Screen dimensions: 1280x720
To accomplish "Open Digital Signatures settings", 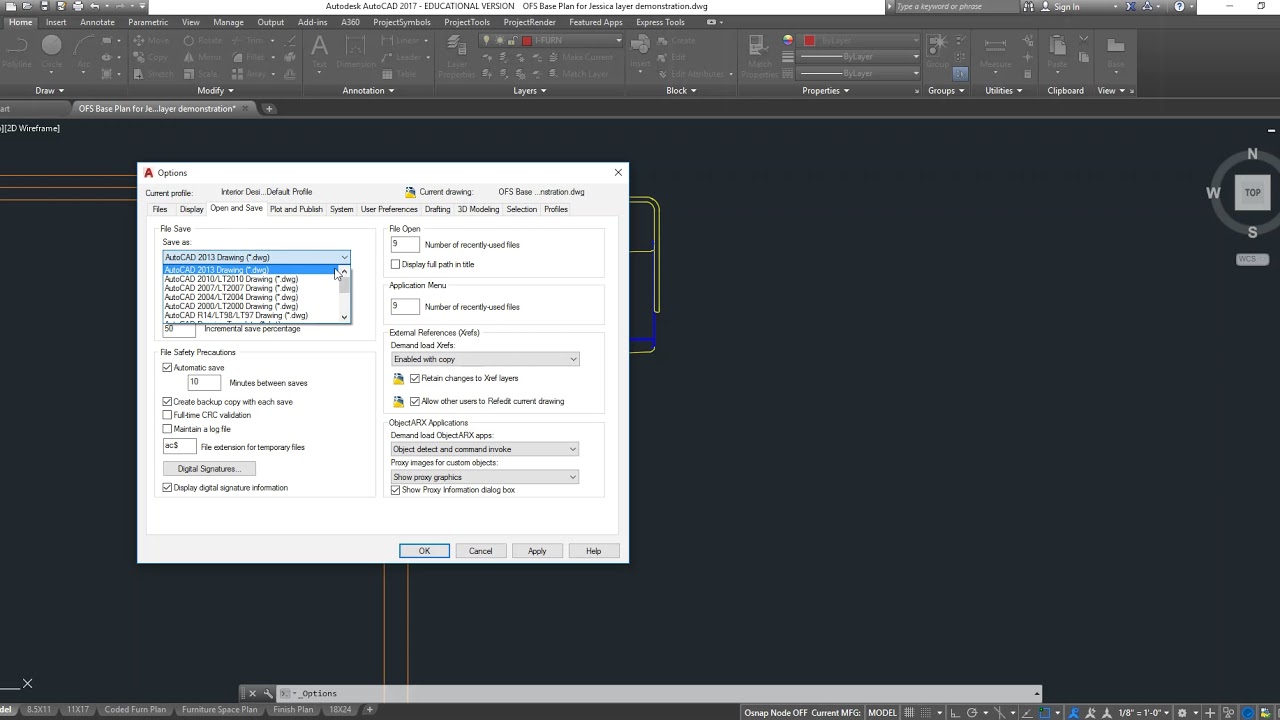I will pyautogui.click(x=209, y=469).
